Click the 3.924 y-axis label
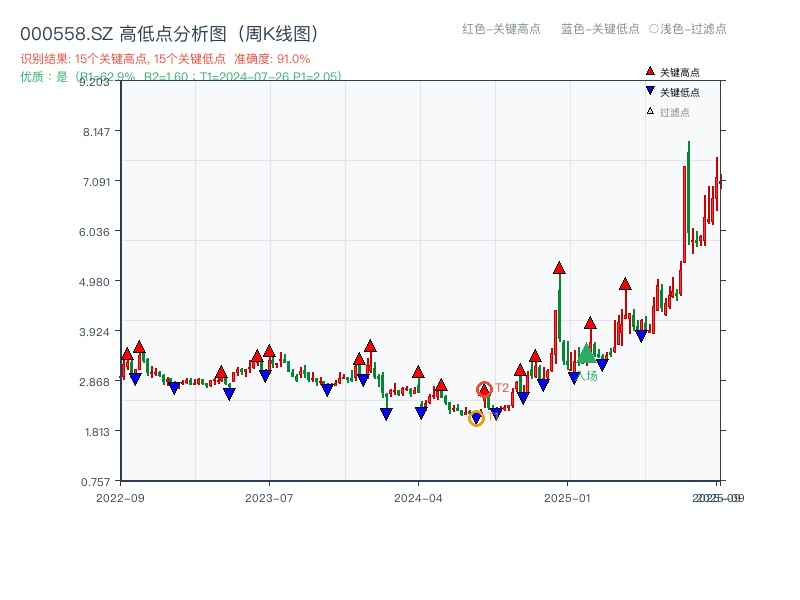Screen dimensions: 800x600 [94, 332]
